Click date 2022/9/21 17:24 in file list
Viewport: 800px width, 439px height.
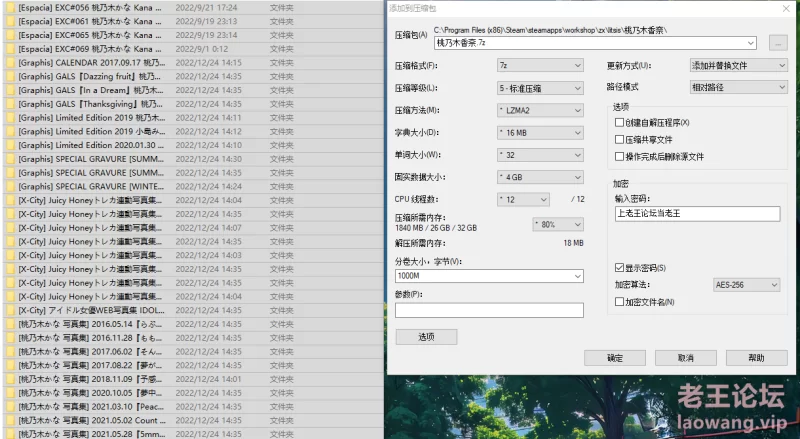(x=206, y=8)
